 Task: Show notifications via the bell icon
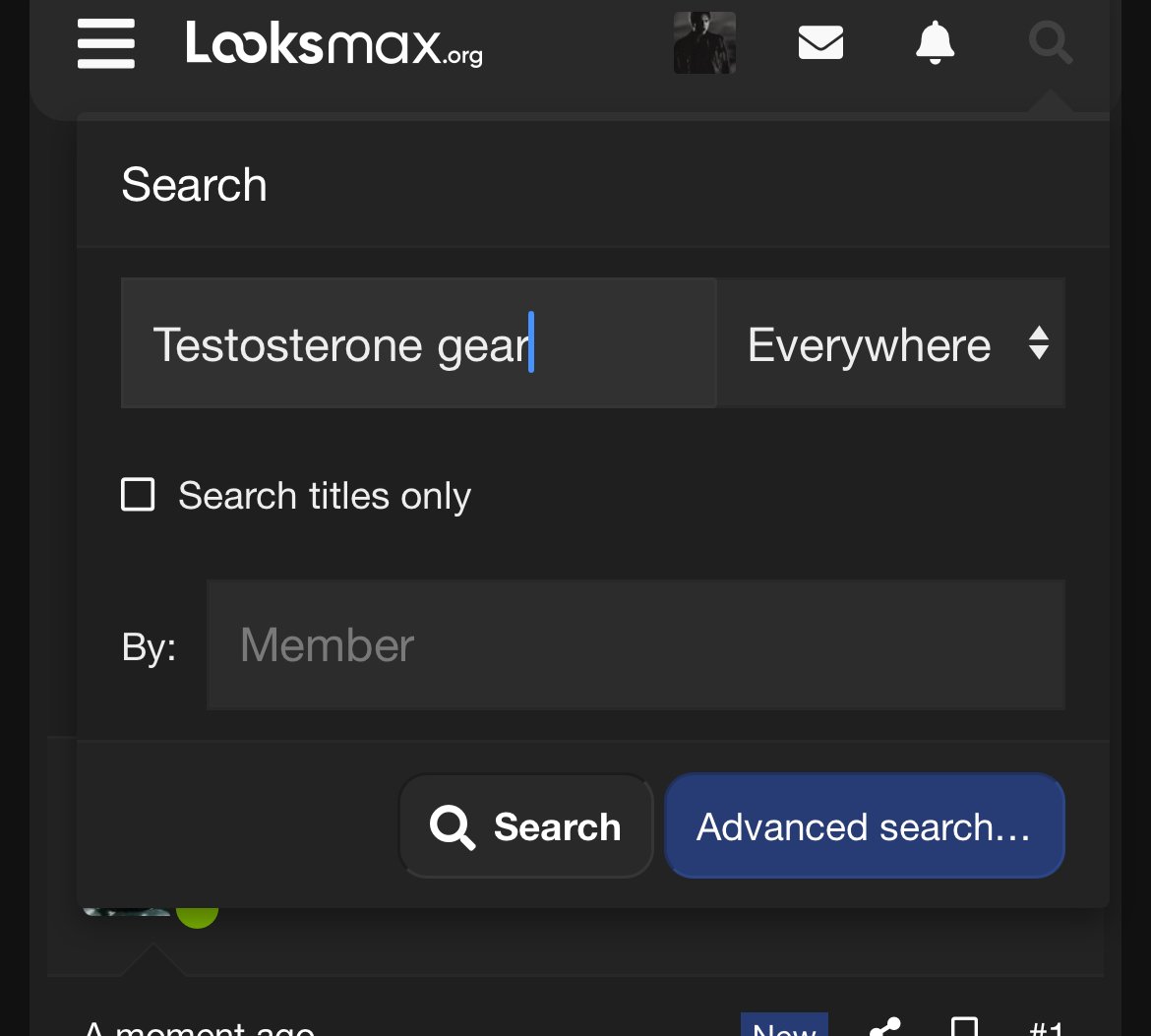[x=935, y=43]
